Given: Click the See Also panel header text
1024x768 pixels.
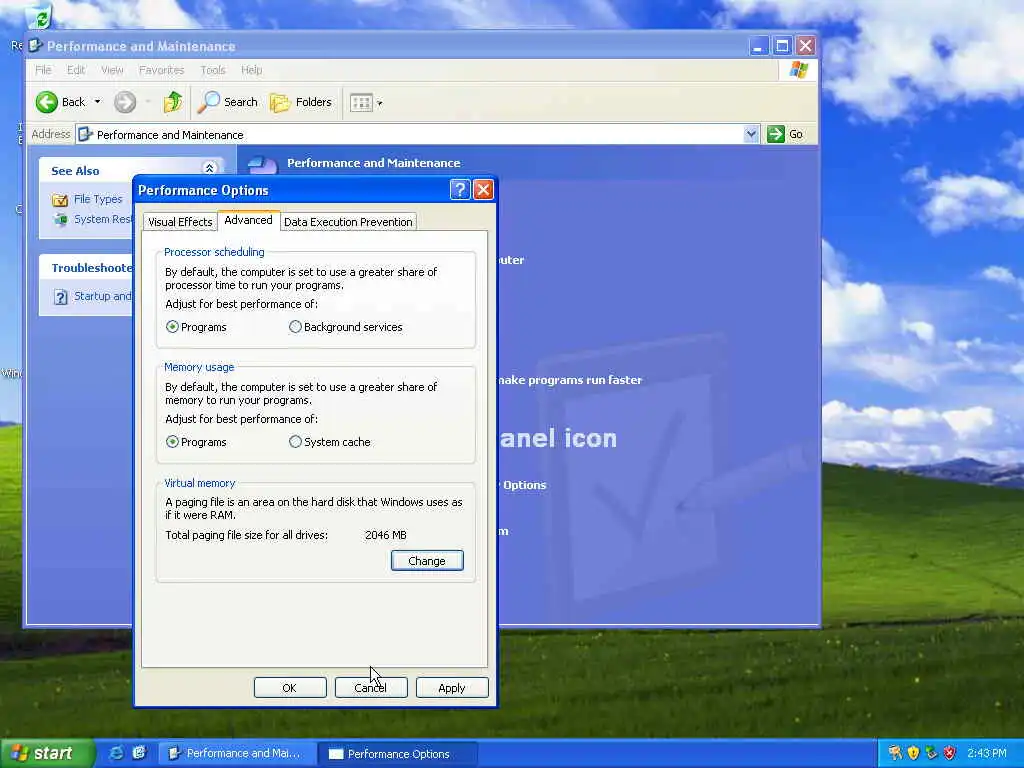Looking at the screenshot, I should pyautogui.click(x=75, y=171).
